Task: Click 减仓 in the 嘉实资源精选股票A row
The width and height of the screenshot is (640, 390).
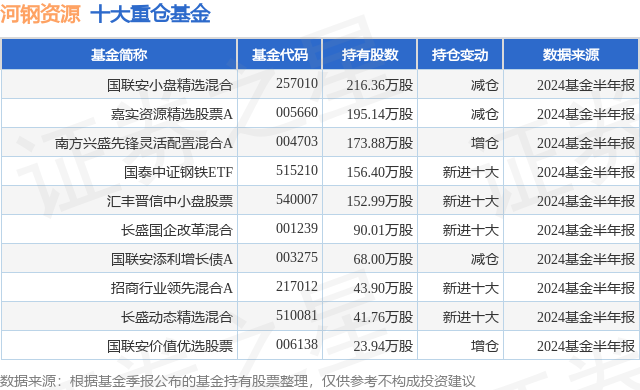Action: [x=484, y=114]
